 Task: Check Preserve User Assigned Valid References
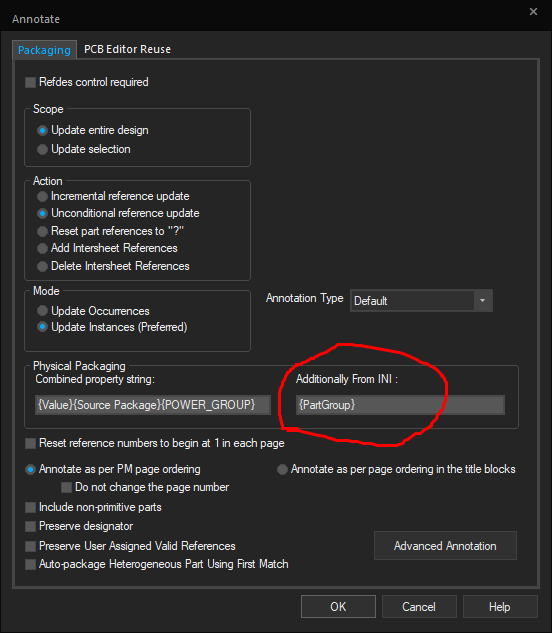[30, 546]
